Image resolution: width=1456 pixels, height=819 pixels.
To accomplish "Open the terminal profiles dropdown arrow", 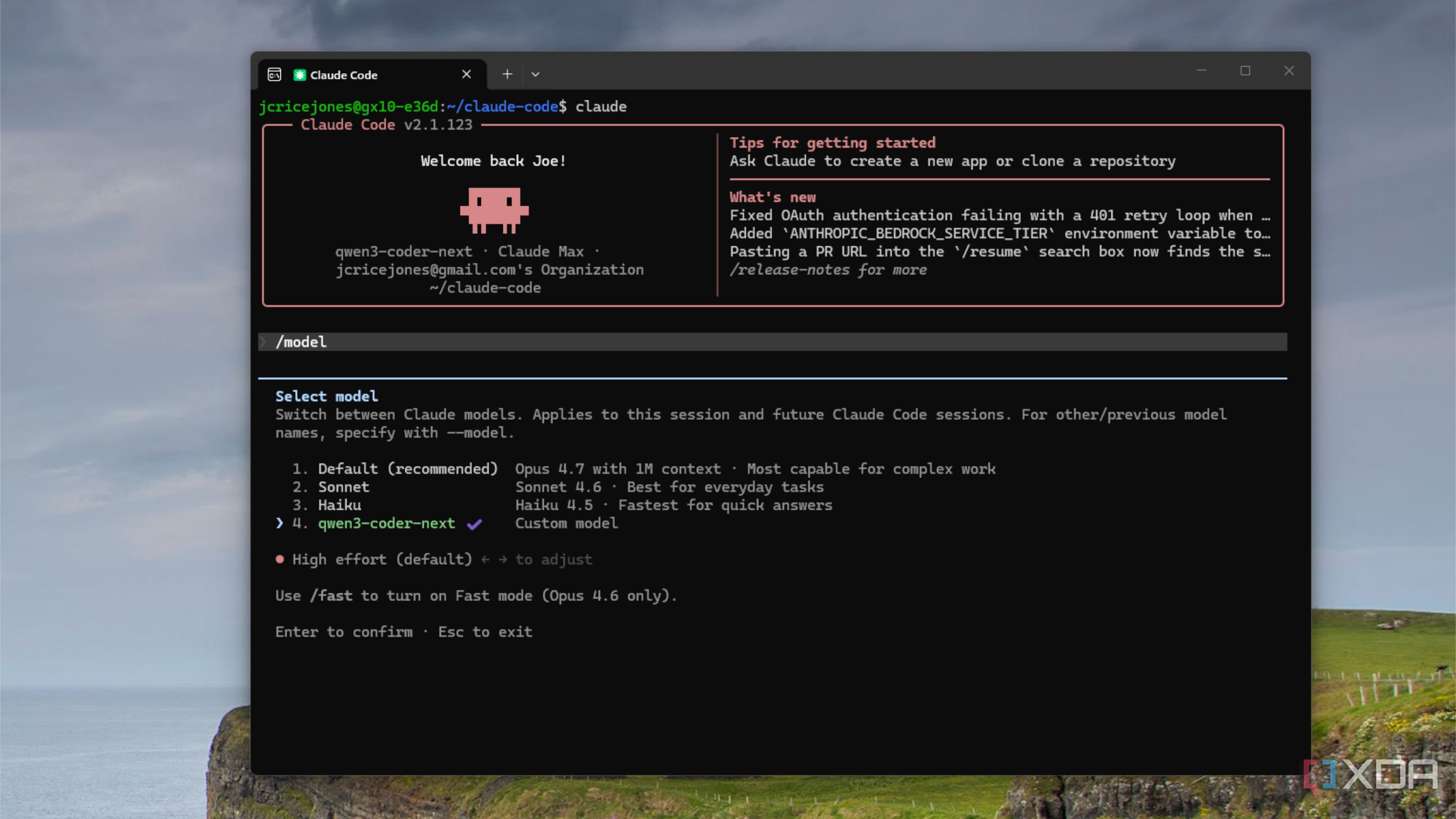I will (535, 74).
